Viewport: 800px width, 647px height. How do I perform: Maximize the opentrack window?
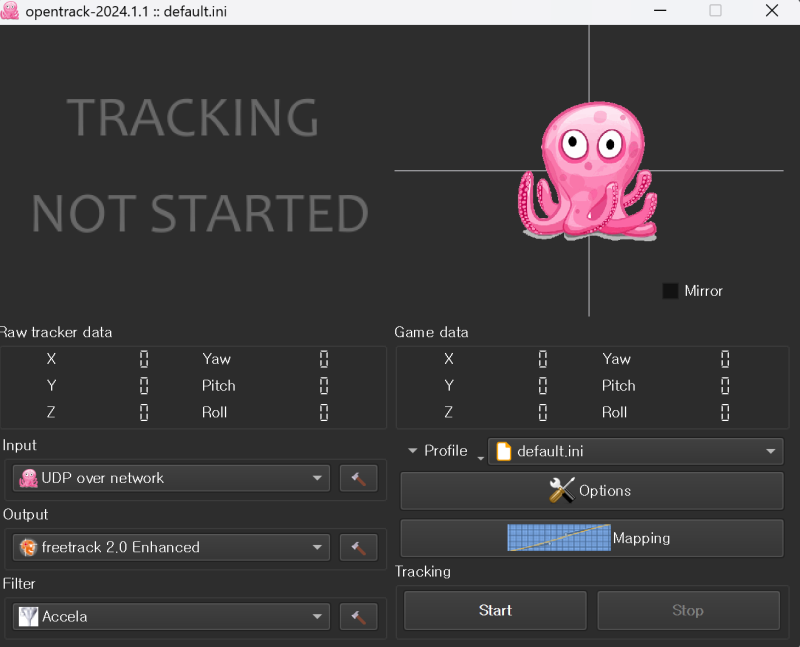click(715, 11)
